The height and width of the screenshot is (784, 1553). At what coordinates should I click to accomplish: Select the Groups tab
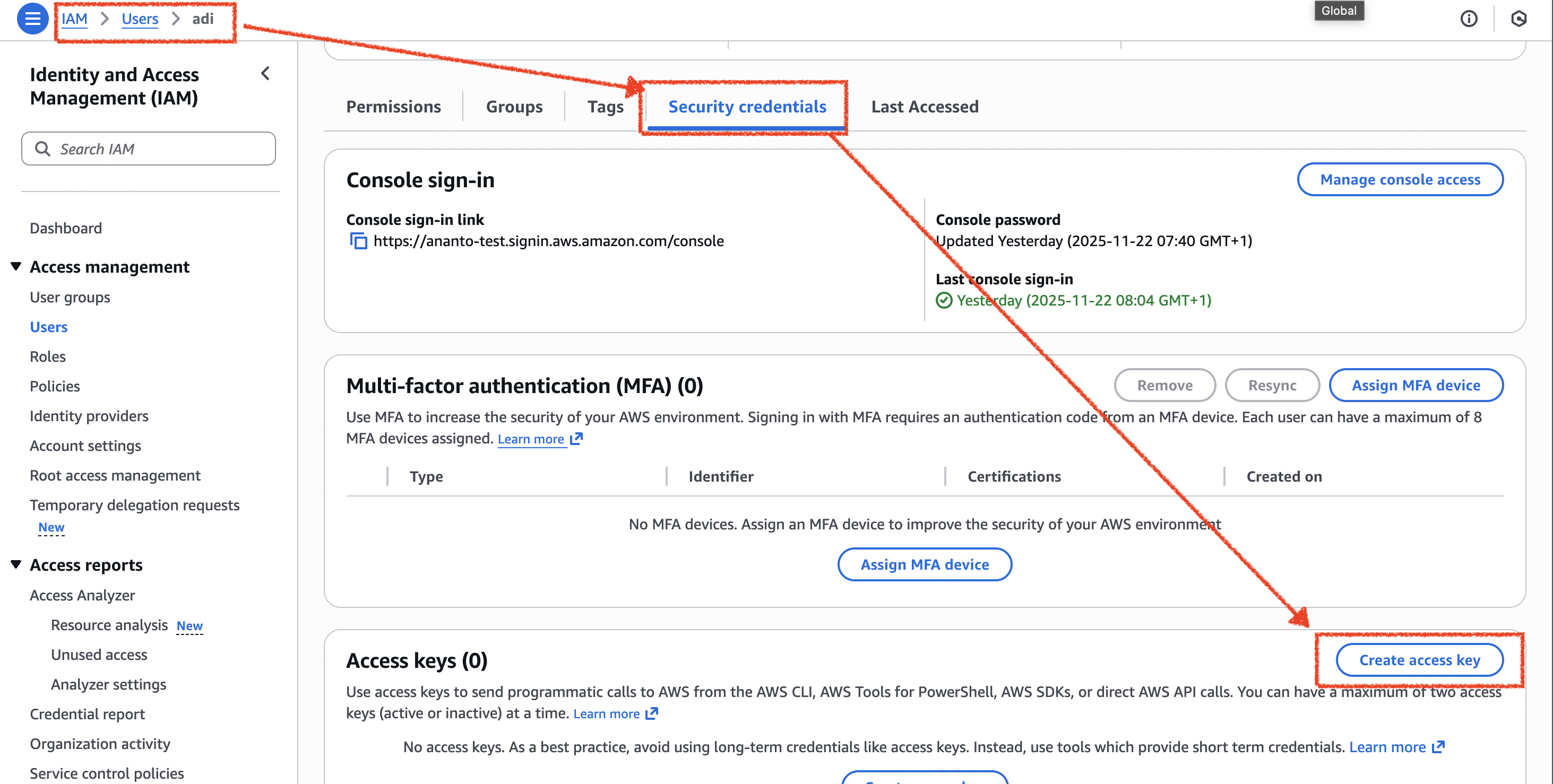click(x=514, y=107)
